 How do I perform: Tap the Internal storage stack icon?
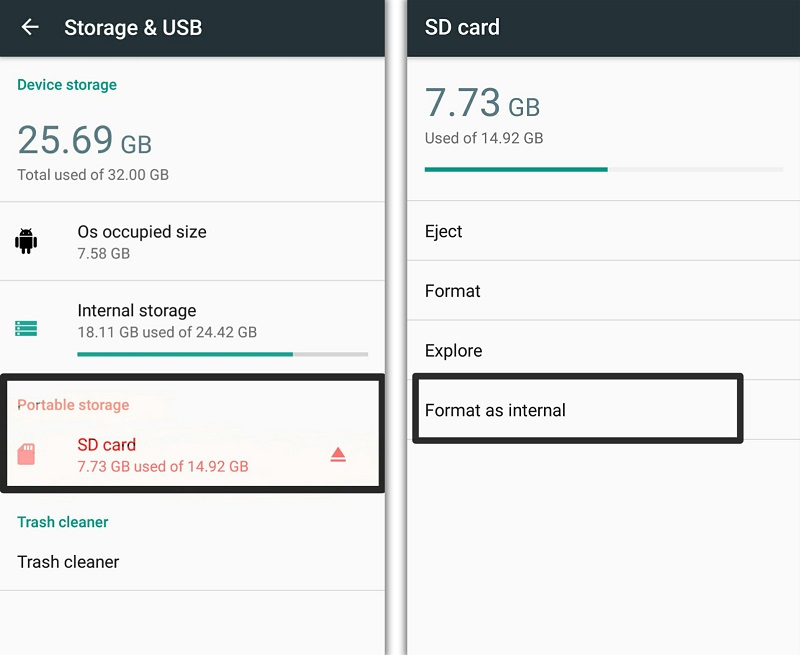click(26, 328)
